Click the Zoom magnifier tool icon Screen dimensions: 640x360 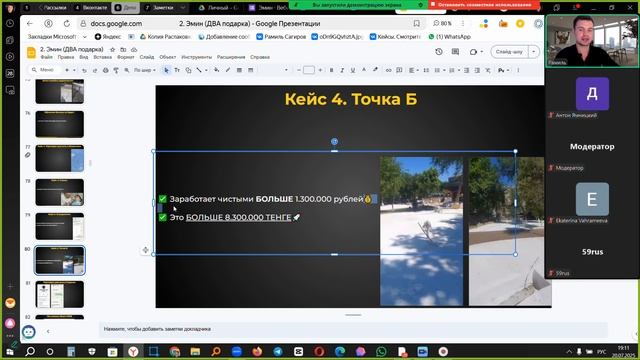127,70
